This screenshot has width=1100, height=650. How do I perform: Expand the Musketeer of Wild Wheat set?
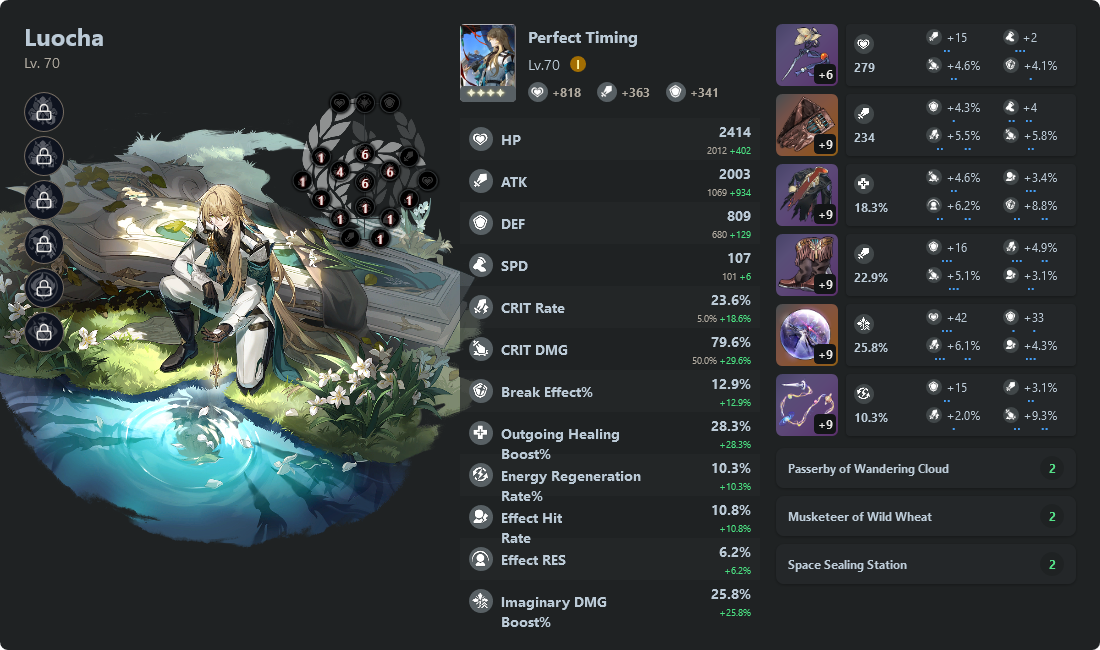pyautogui.click(x=925, y=516)
